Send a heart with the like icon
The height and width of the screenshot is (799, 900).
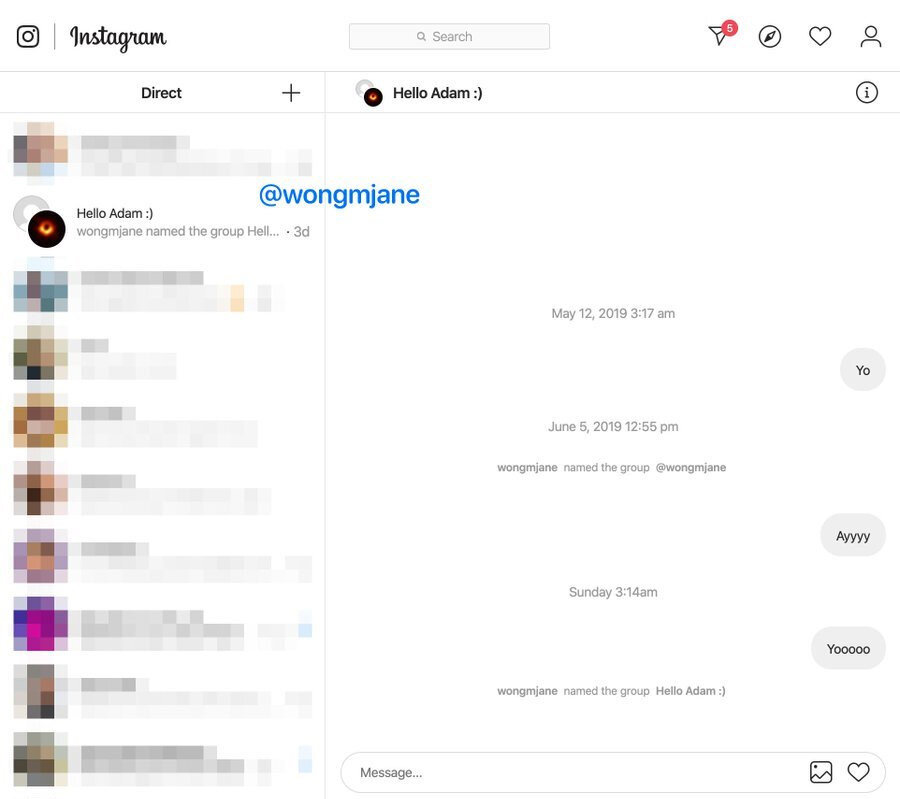859,772
